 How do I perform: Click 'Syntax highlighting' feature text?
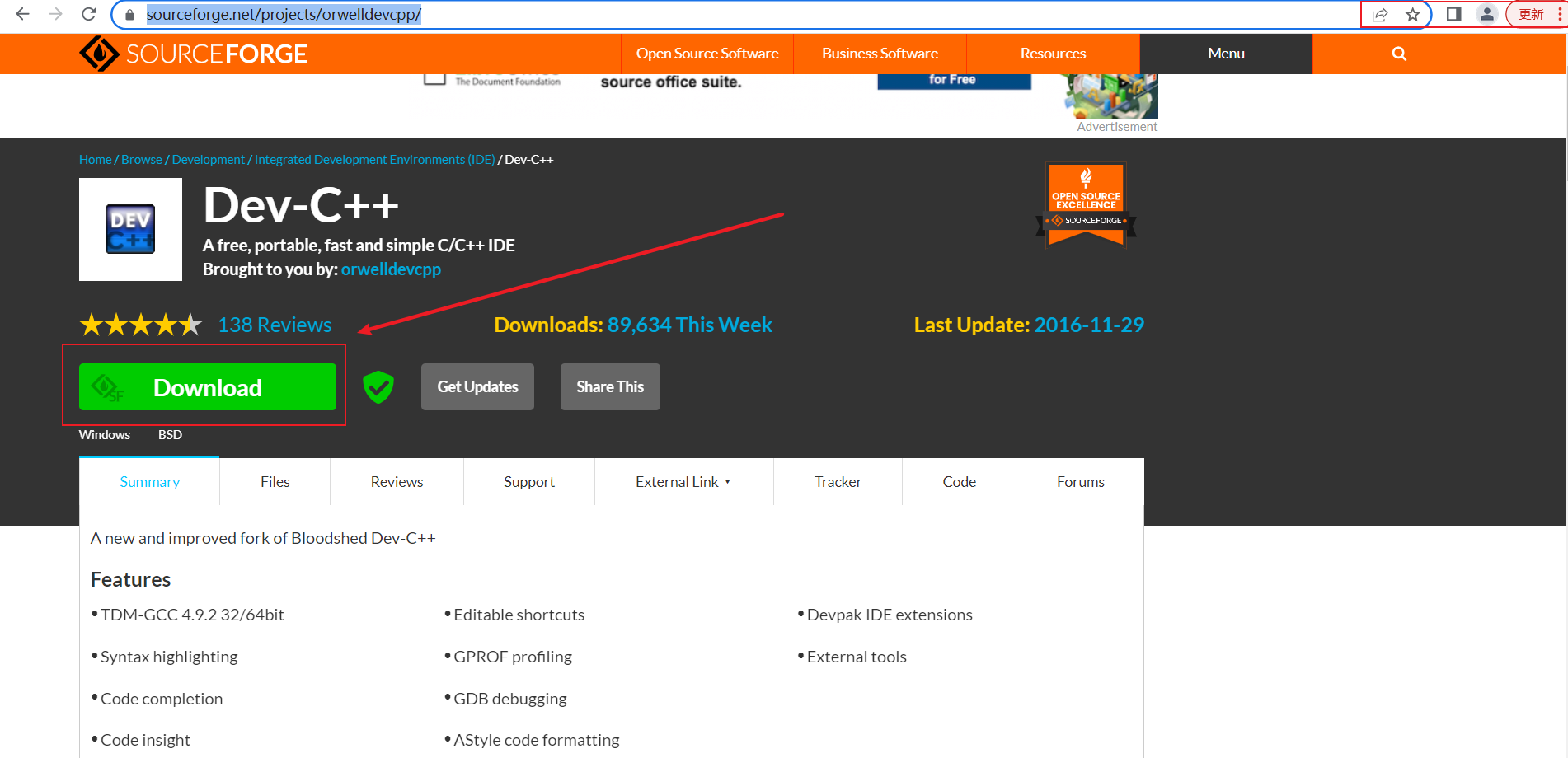(x=169, y=657)
